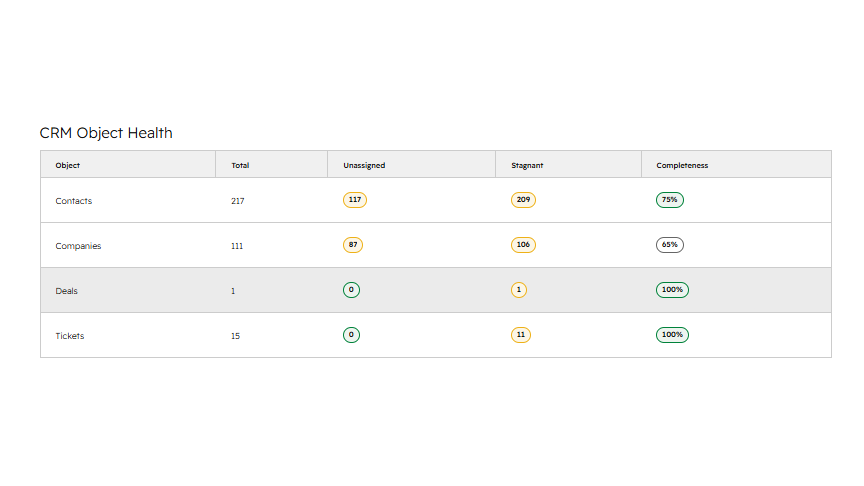Click the Contacts stagnant badge 209
The width and height of the screenshot is (864, 486).
click(523, 200)
